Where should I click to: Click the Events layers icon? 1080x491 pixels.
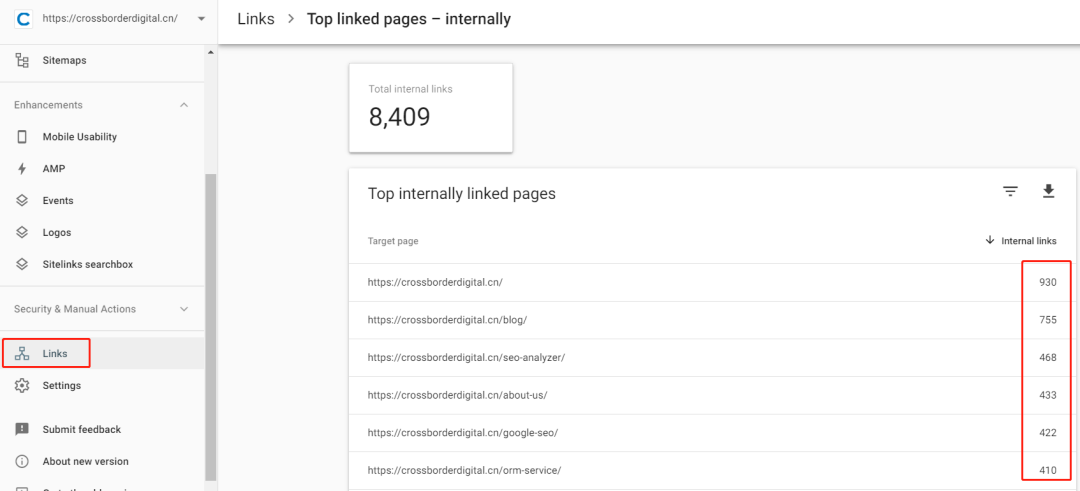(22, 201)
